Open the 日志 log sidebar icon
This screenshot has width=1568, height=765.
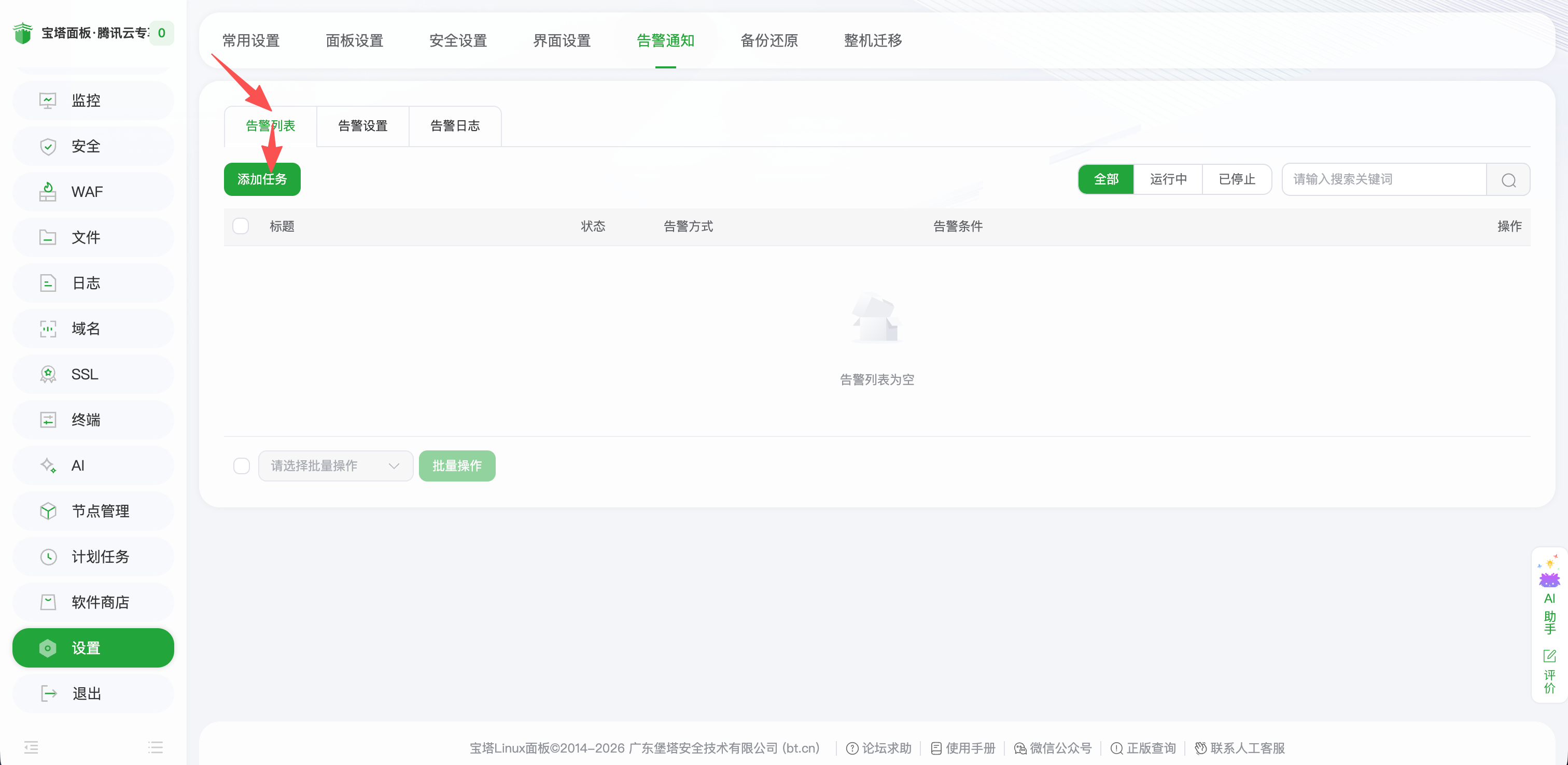(48, 283)
